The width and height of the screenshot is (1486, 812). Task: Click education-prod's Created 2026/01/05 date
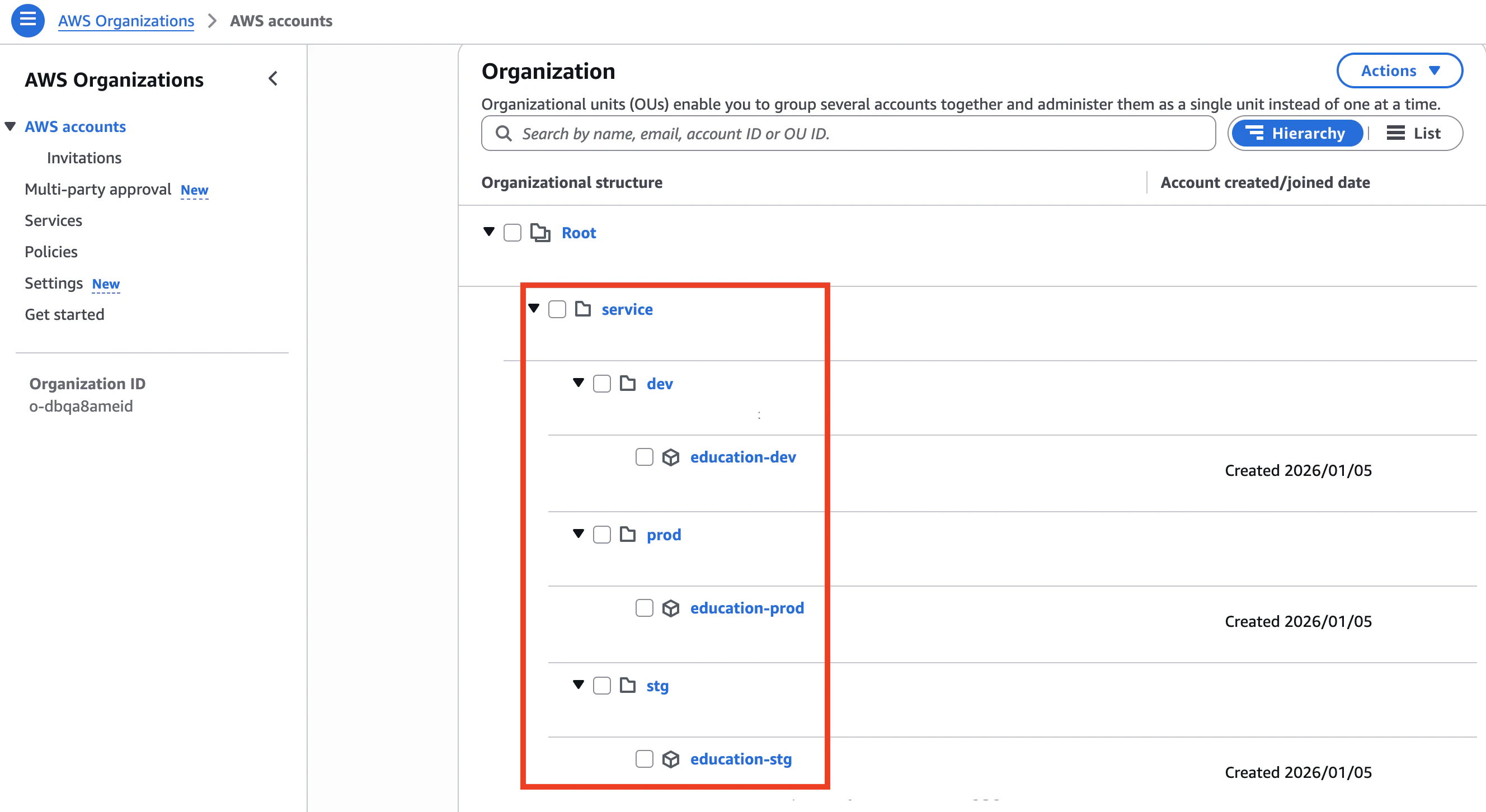[1299, 622]
